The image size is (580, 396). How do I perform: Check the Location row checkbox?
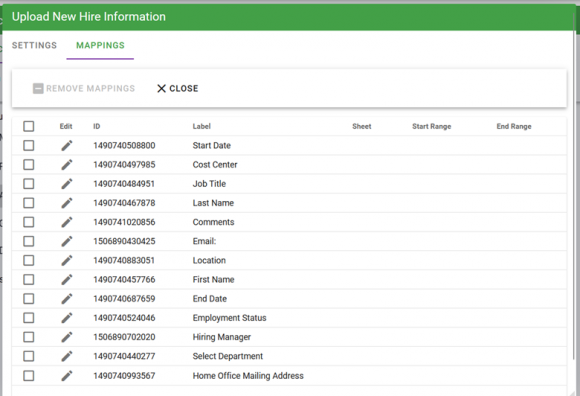[28, 261]
